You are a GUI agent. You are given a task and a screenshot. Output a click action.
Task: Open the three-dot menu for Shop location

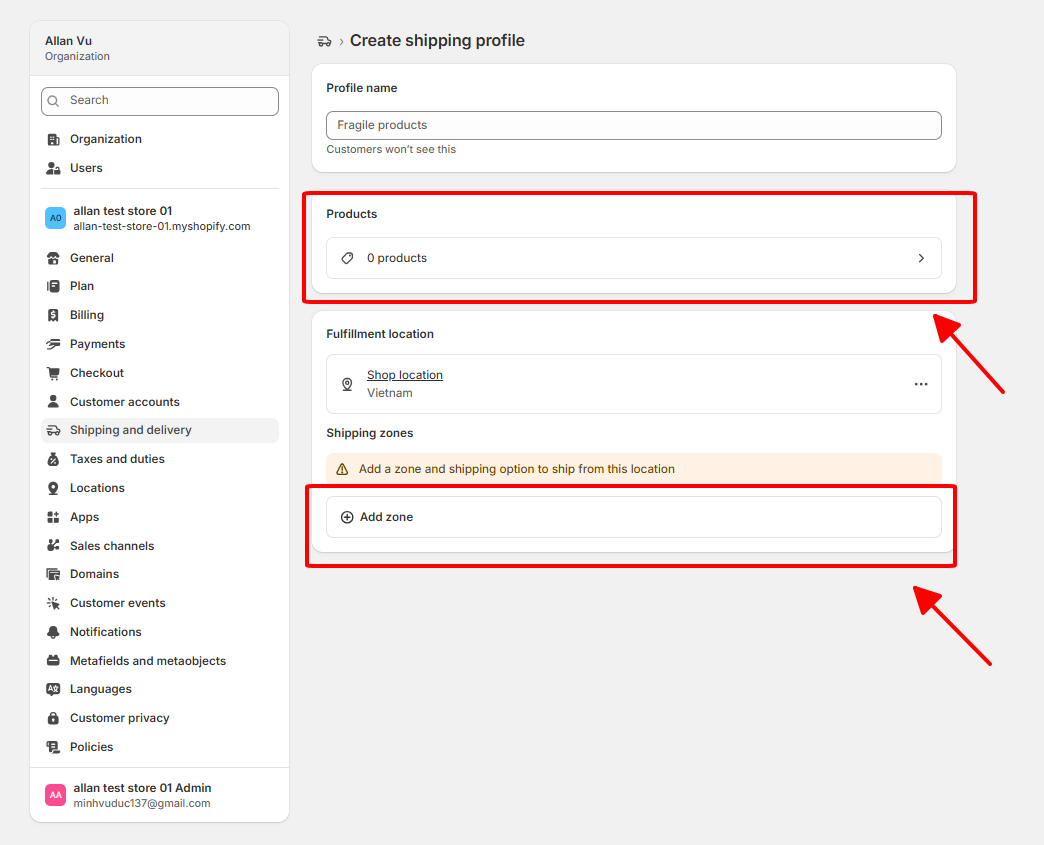pos(921,384)
